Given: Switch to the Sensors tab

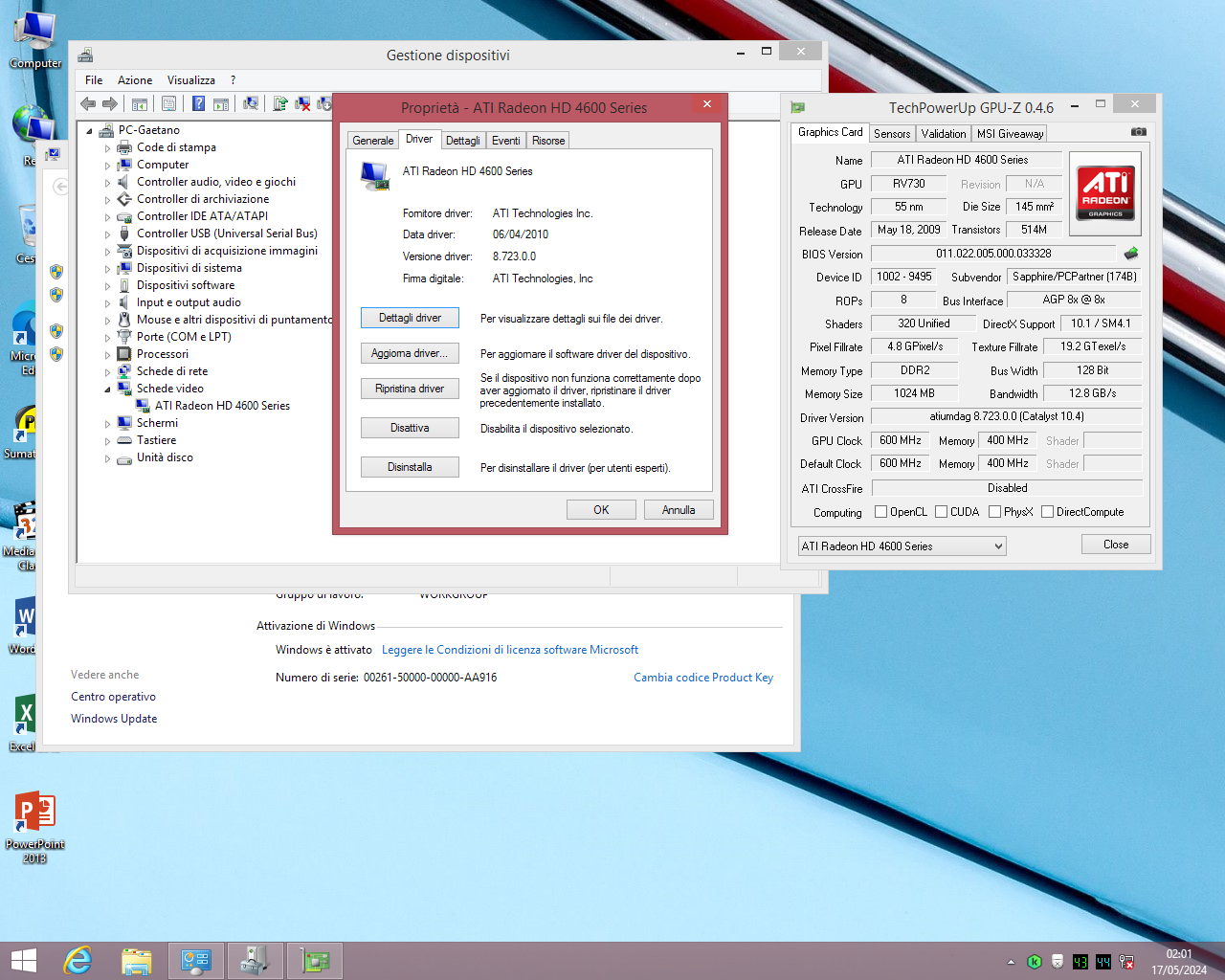Looking at the screenshot, I should [x=891, y=134].
